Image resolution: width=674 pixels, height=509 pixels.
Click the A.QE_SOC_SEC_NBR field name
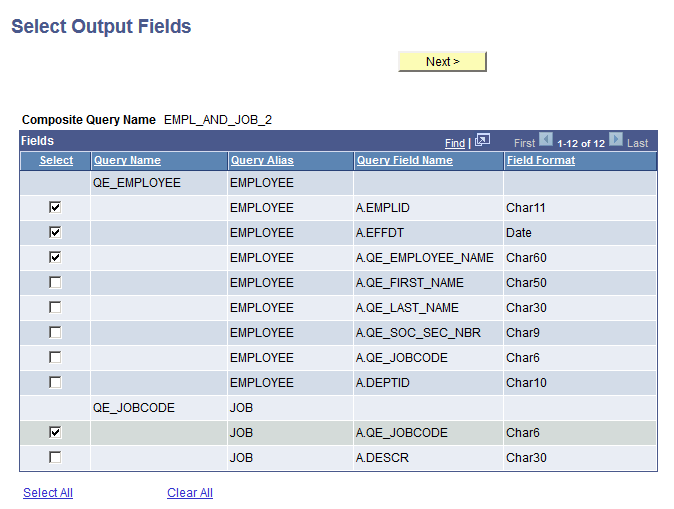(418, 332)
